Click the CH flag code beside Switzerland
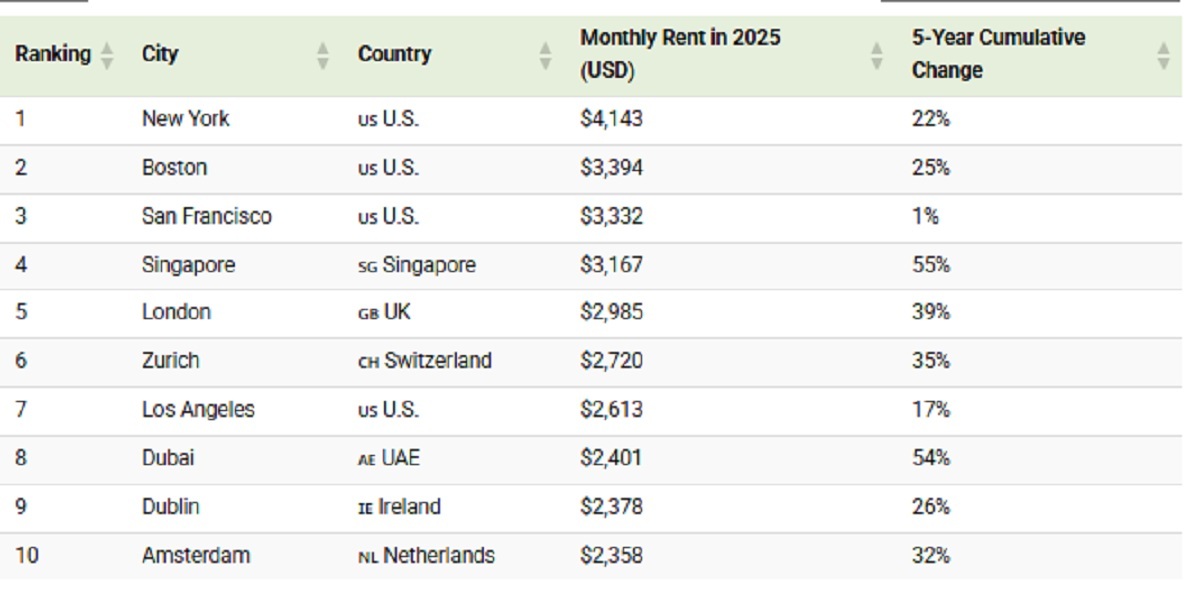Viewport: 1200px width, 608px height. 368,362
